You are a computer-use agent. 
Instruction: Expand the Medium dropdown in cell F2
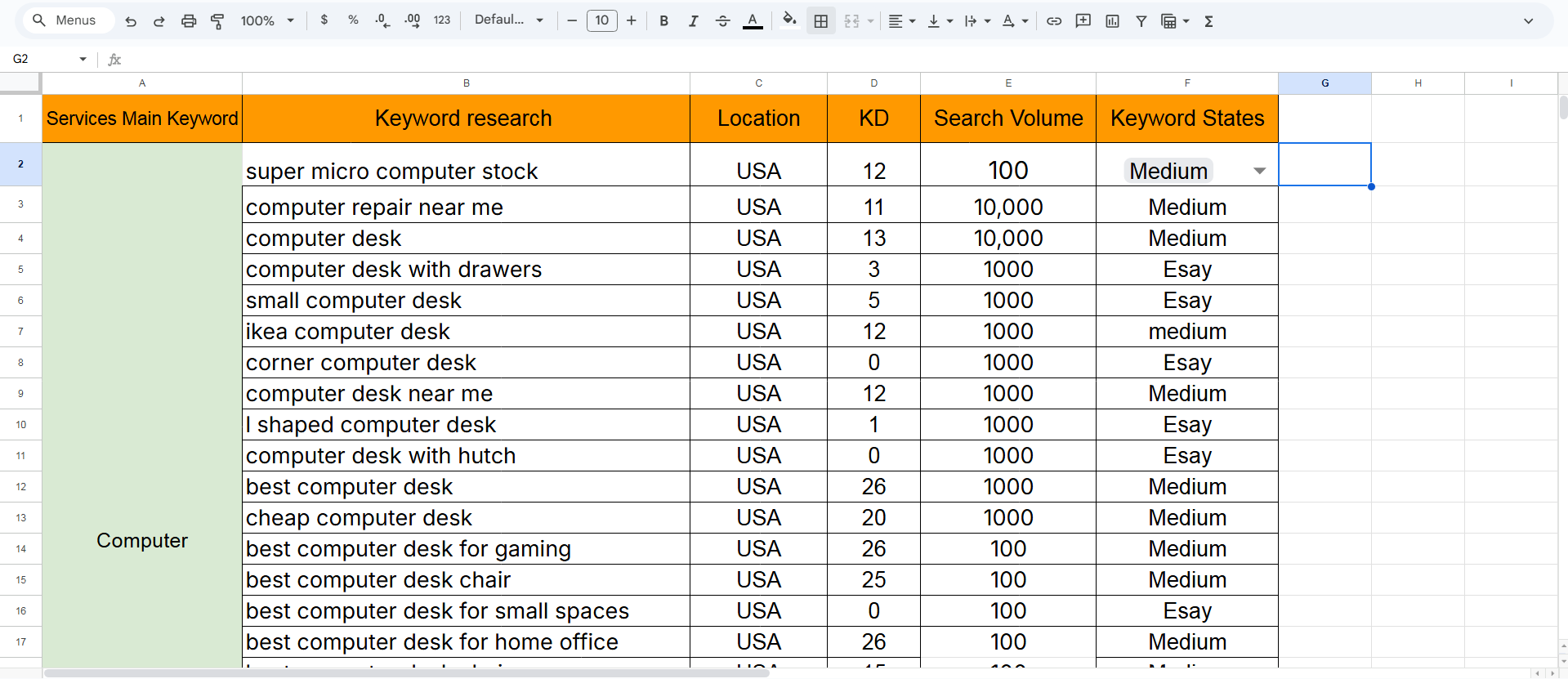(1259, 171)
